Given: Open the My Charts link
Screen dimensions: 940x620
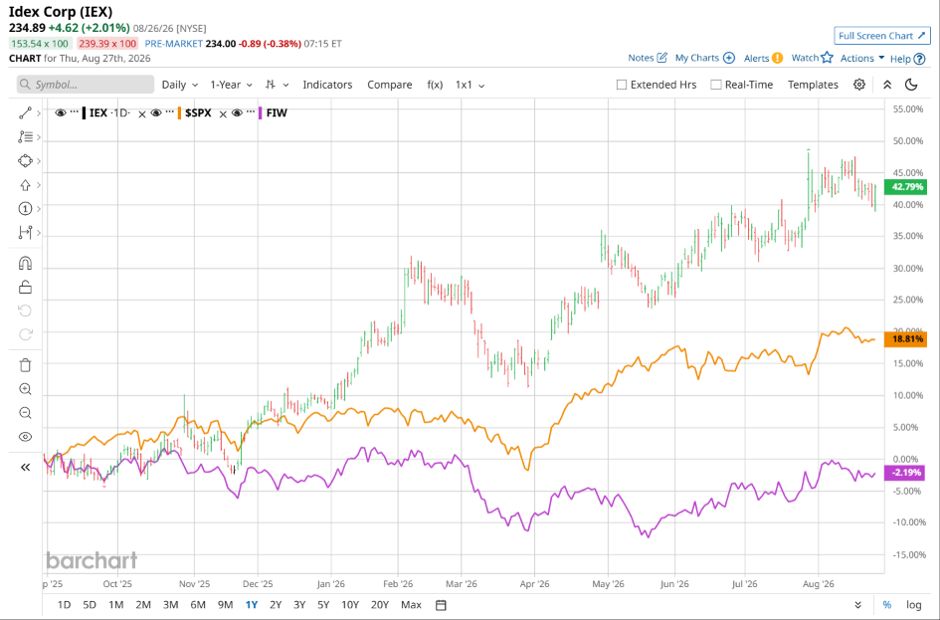Looking at the screenshot, I should click(x=697, y=58).
